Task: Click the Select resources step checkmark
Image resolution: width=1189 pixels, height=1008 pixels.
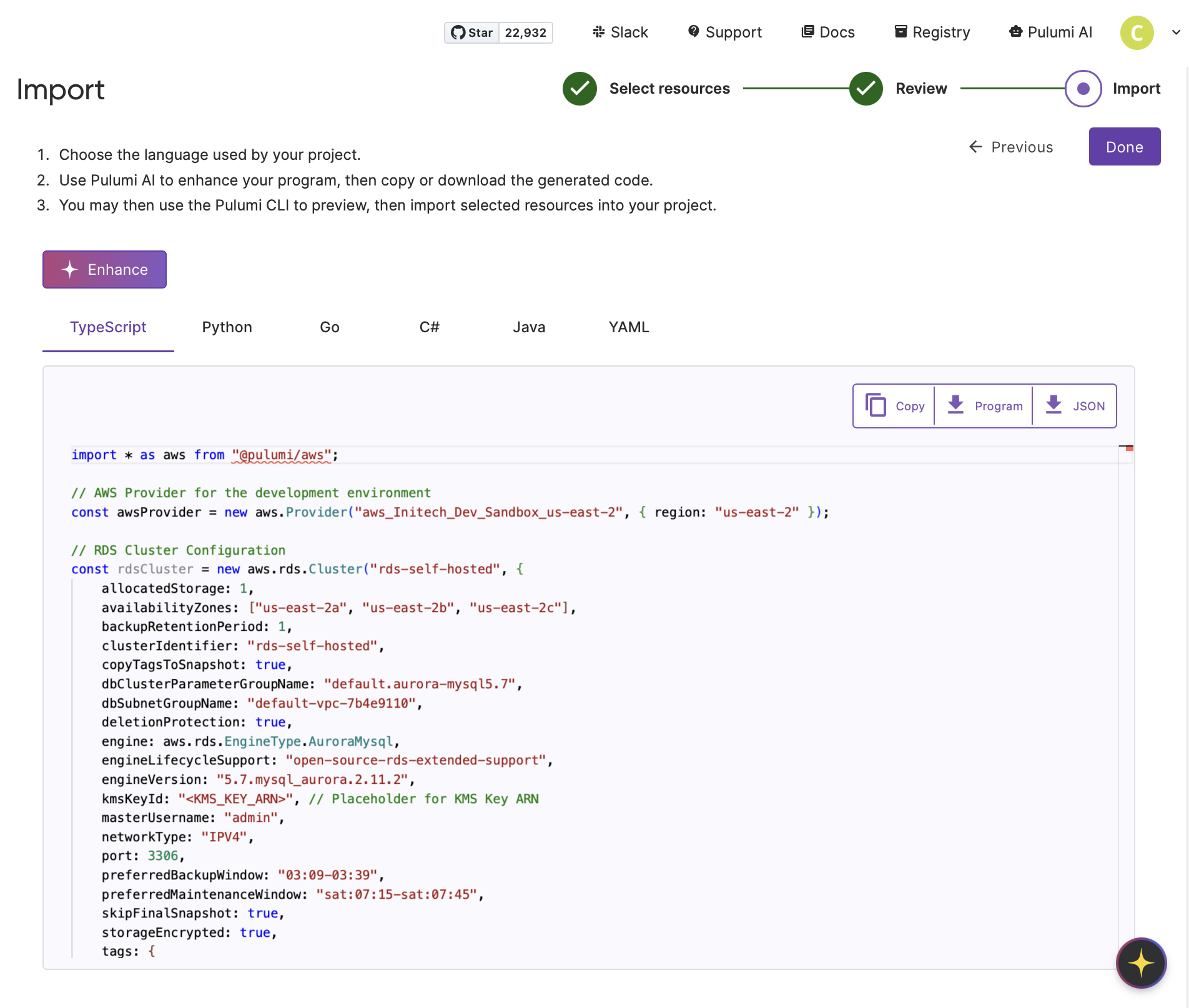Action: point(580,89)
